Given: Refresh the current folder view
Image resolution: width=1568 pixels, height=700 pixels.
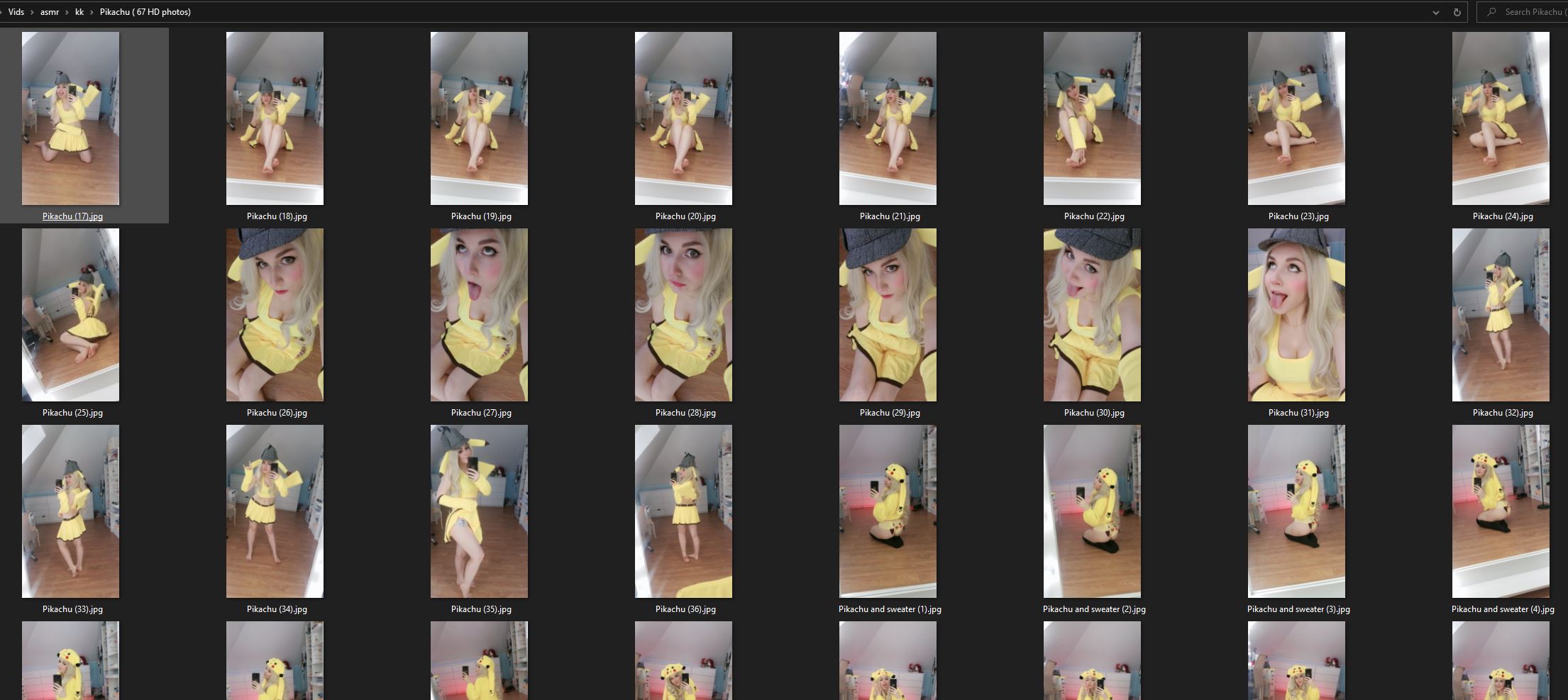Looking at the screenshot, I should click(x=1457, y=12).
